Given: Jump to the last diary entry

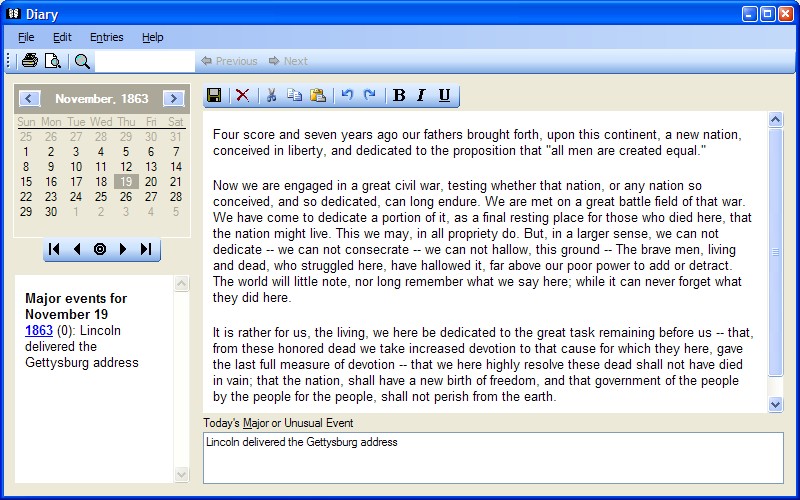Looking at the screenshot, I should [x=146, y=249].
